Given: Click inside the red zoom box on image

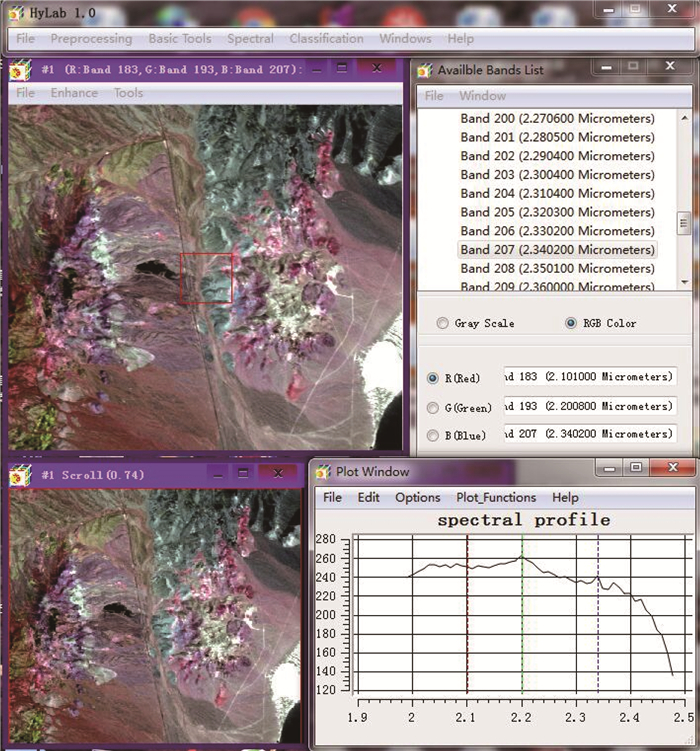Looking at the screenshot, I should click(206, 277).
